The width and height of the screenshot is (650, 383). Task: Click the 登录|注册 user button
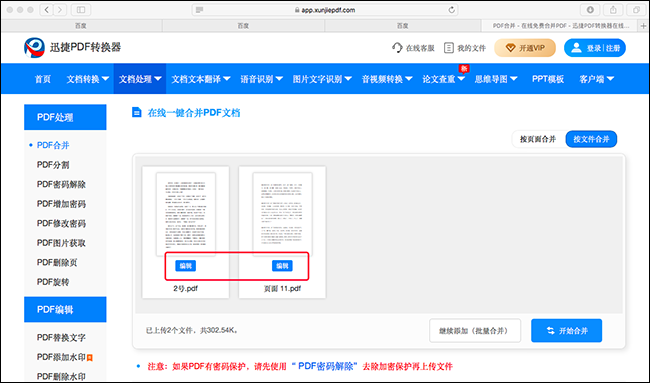(x=594, y=48)
